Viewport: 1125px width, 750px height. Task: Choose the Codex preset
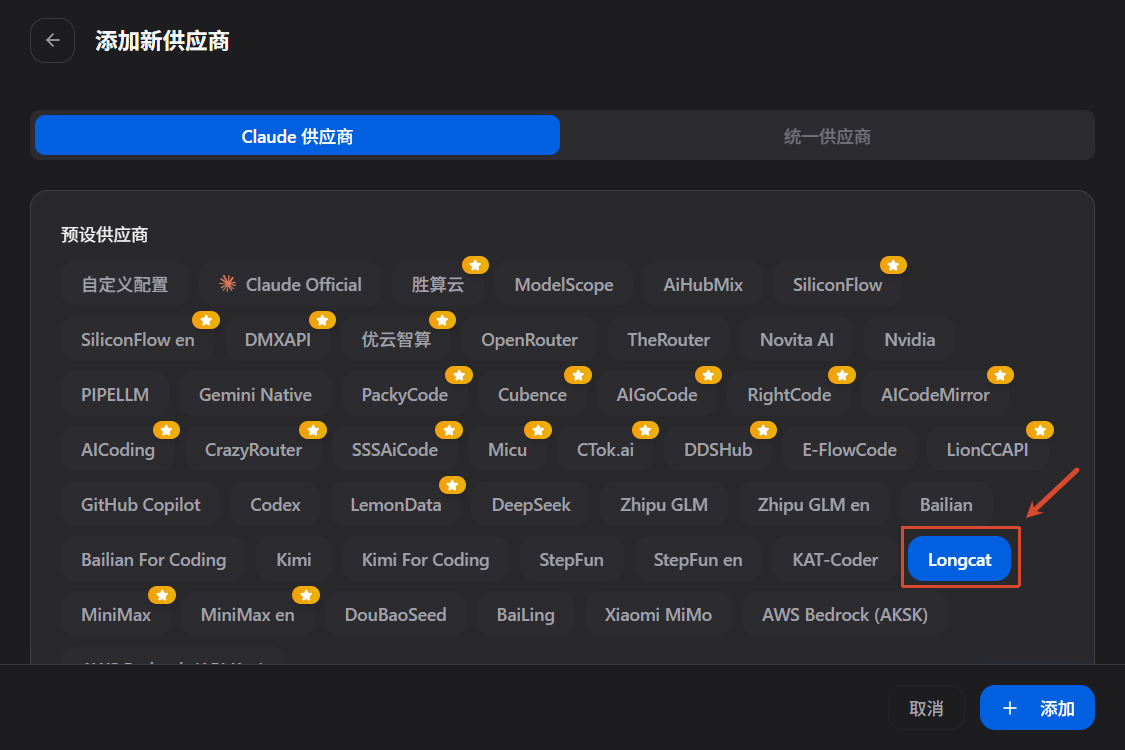coord(276,505)
